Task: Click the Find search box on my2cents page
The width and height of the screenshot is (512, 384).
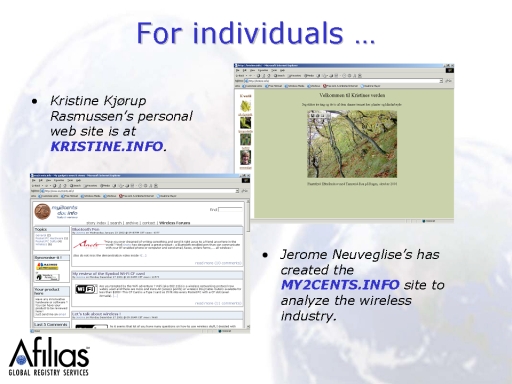Action: pos(230,209)
